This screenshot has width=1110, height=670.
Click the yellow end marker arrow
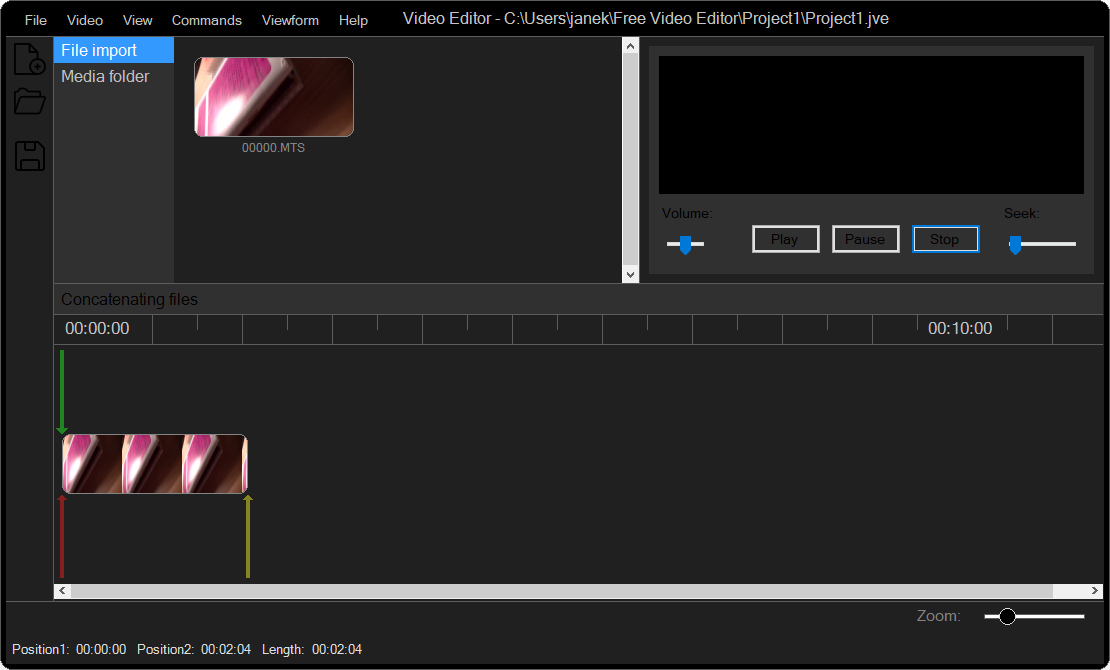(248, 536)
